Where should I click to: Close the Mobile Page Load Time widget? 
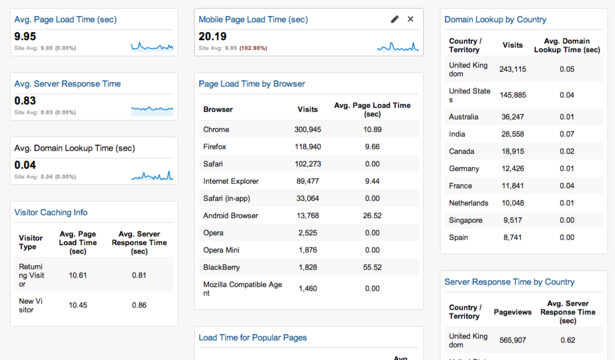(x=410, y=19)
